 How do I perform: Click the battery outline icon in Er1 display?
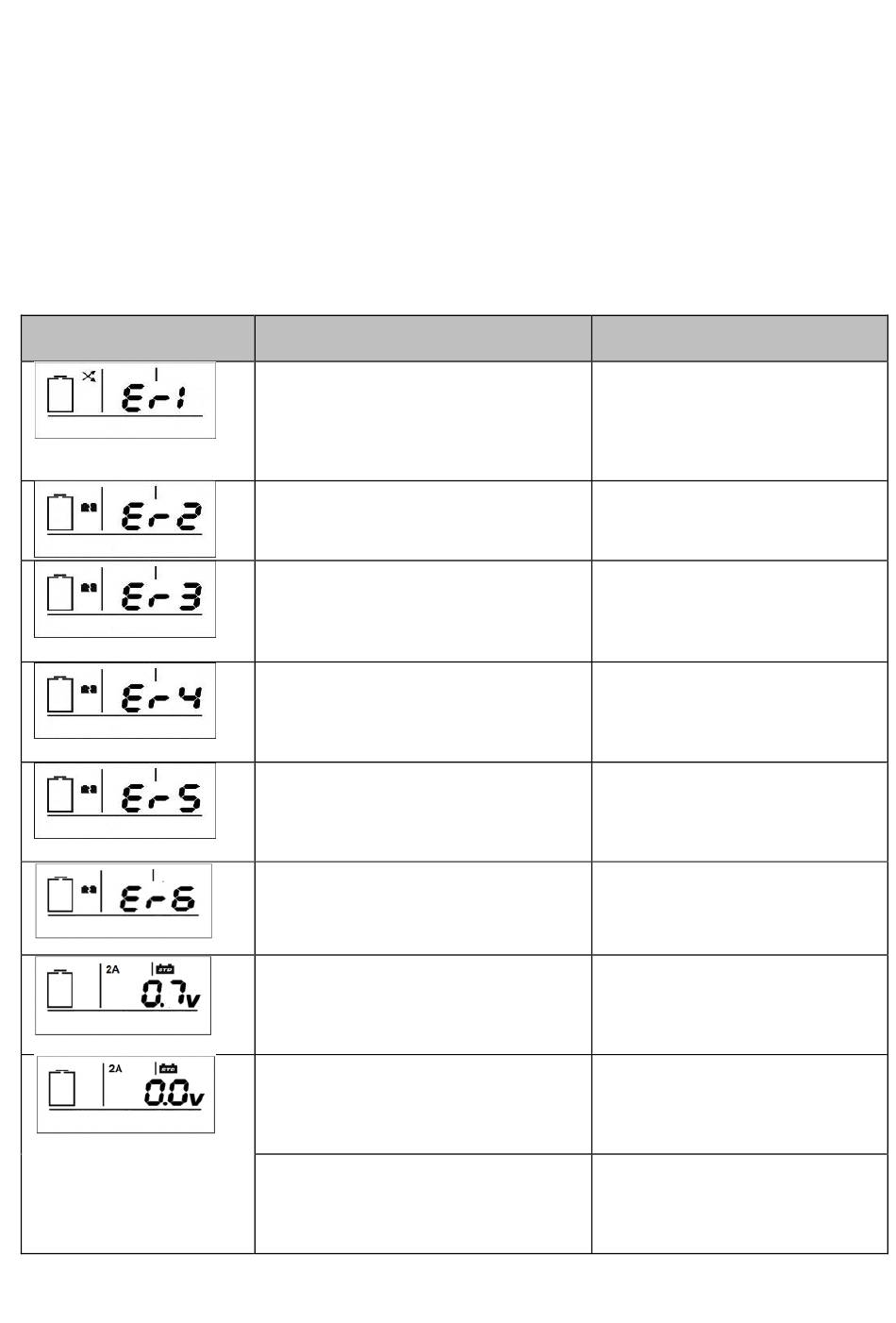click(60, 394)
